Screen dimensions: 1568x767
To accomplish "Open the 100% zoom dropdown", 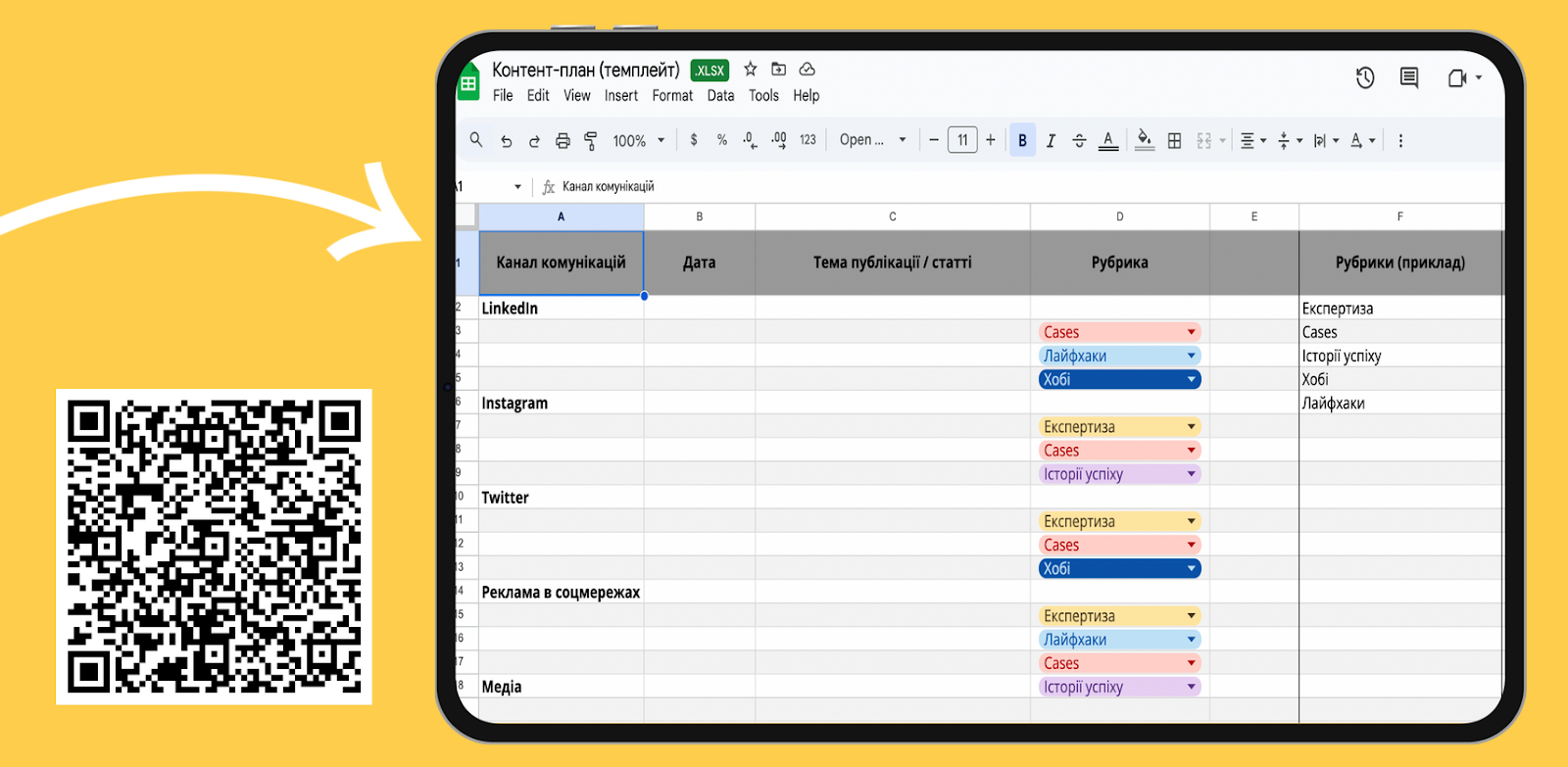I will [x=639, y=141].
